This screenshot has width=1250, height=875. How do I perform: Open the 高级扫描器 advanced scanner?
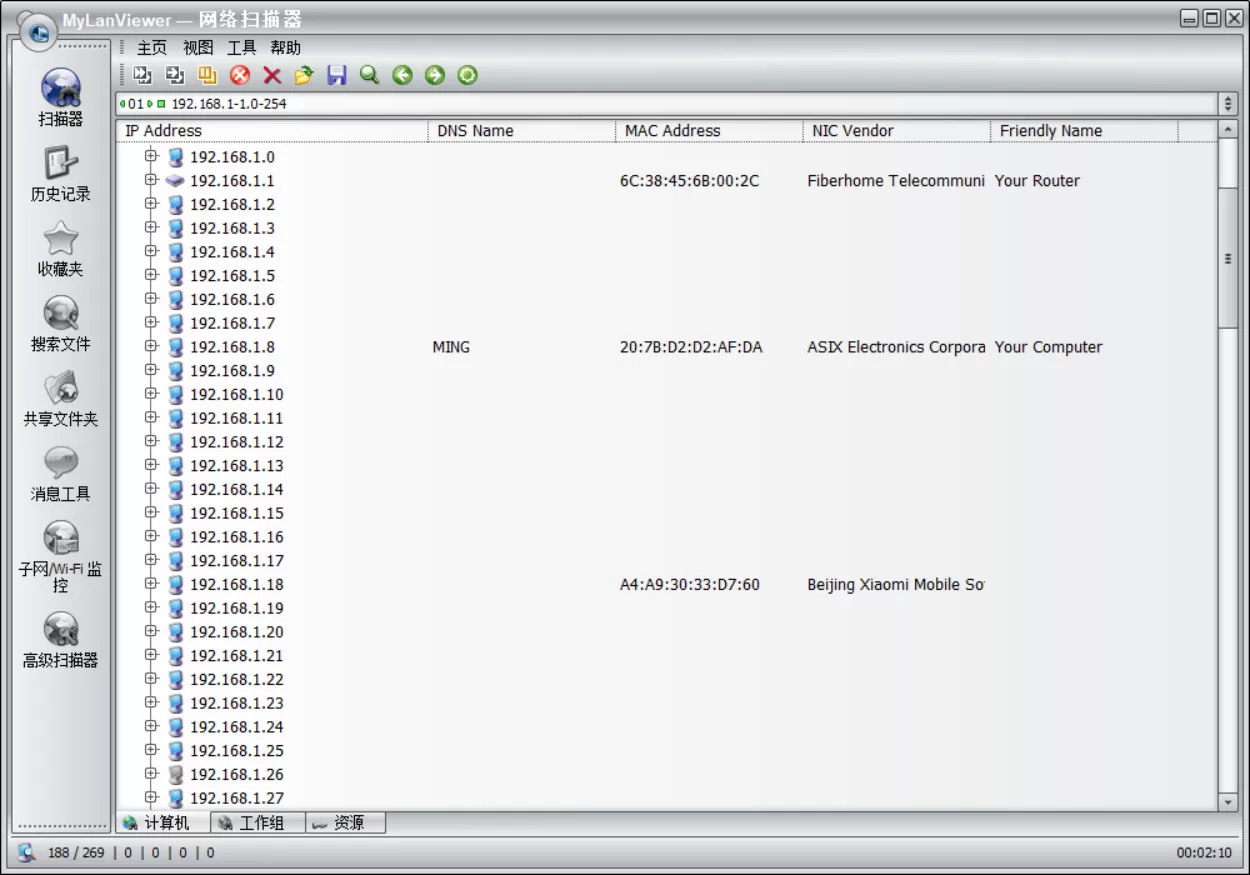[61, 640]
